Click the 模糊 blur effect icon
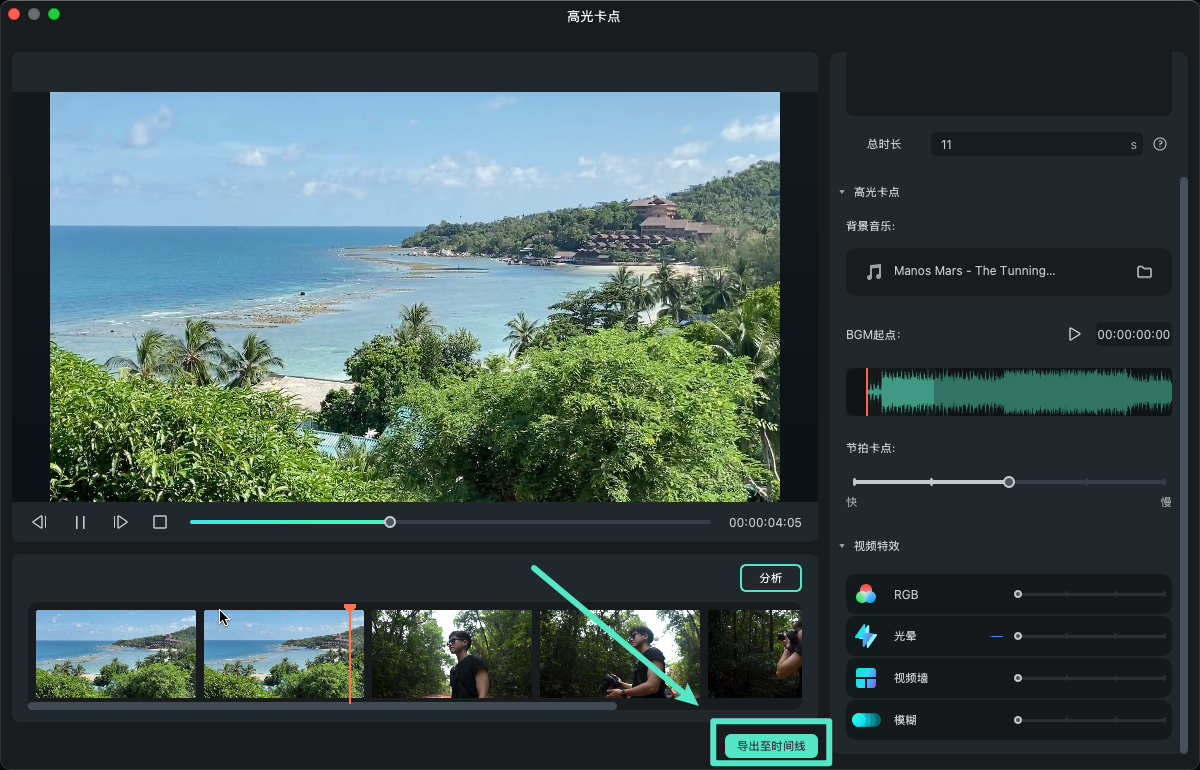 click(866, 720)
